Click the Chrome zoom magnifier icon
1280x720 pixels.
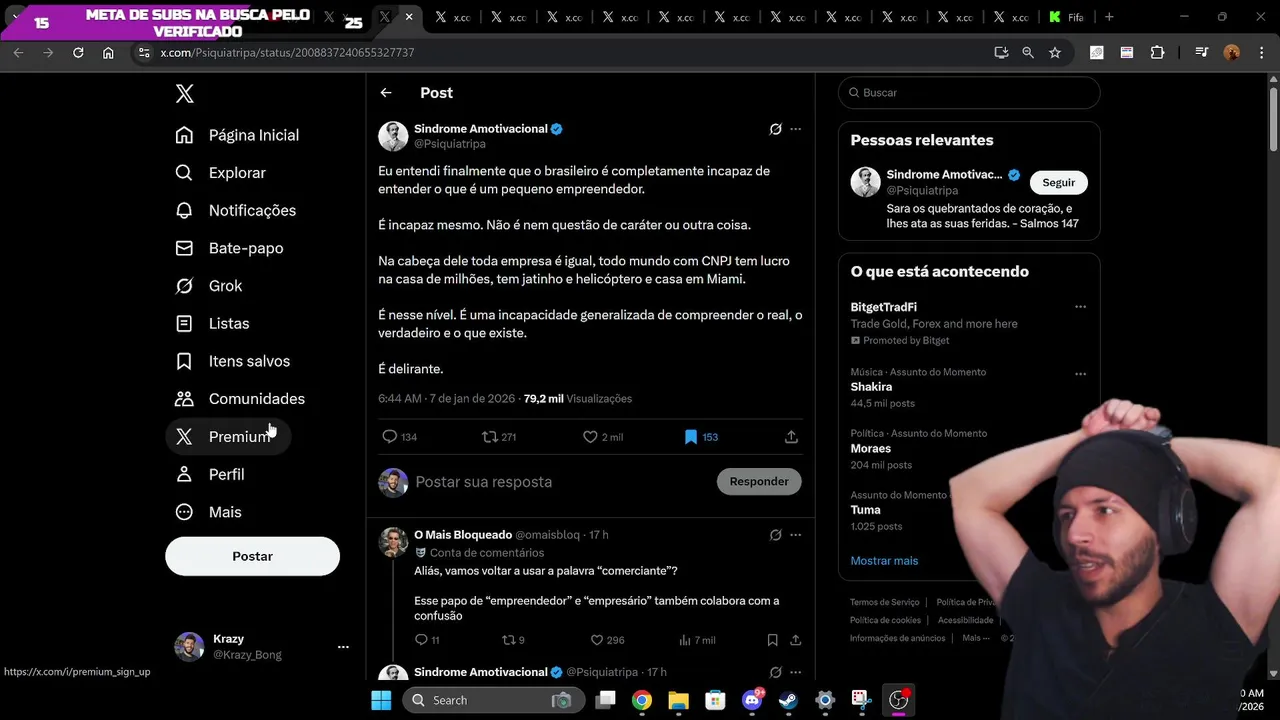pyautogui.click(x=1028, y=53)
